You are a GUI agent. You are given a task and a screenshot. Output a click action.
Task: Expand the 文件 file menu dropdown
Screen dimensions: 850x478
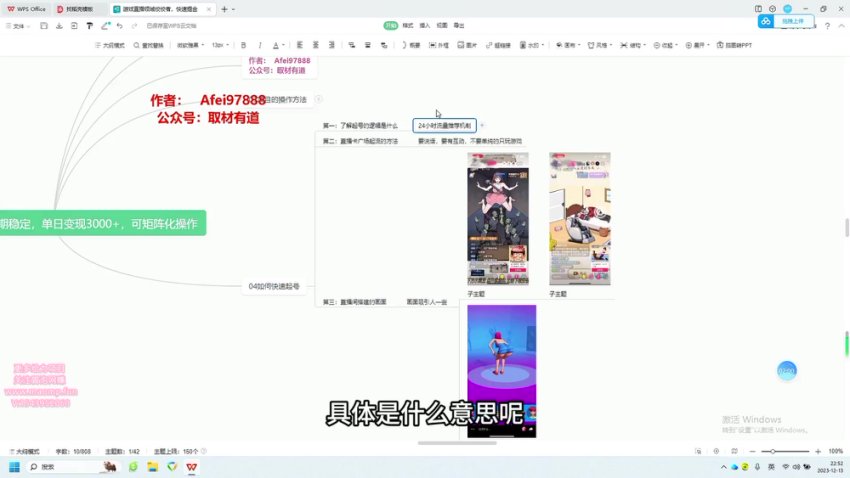pos(18,25)
